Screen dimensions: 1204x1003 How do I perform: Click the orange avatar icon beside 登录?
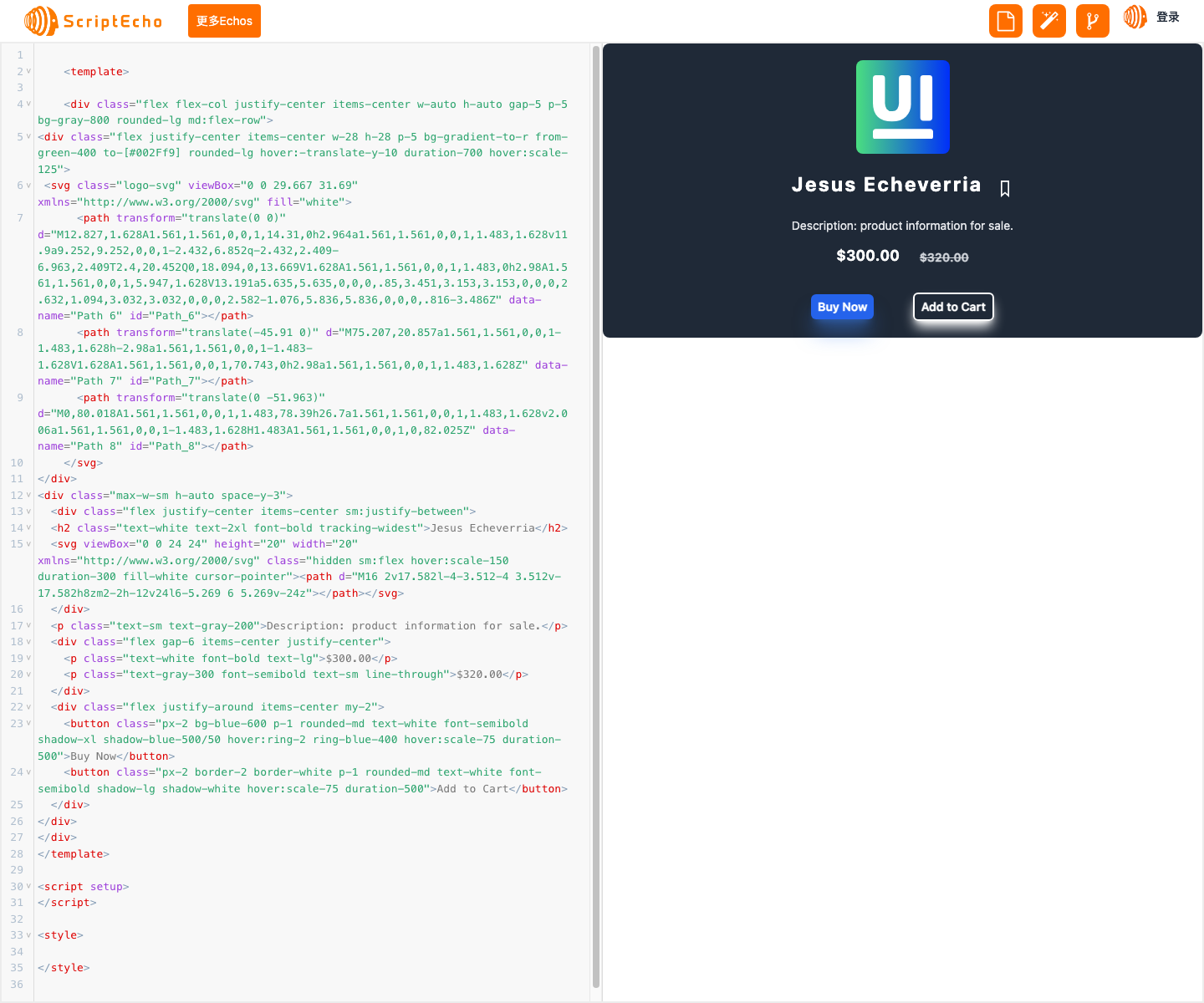tap(1135, 17)
